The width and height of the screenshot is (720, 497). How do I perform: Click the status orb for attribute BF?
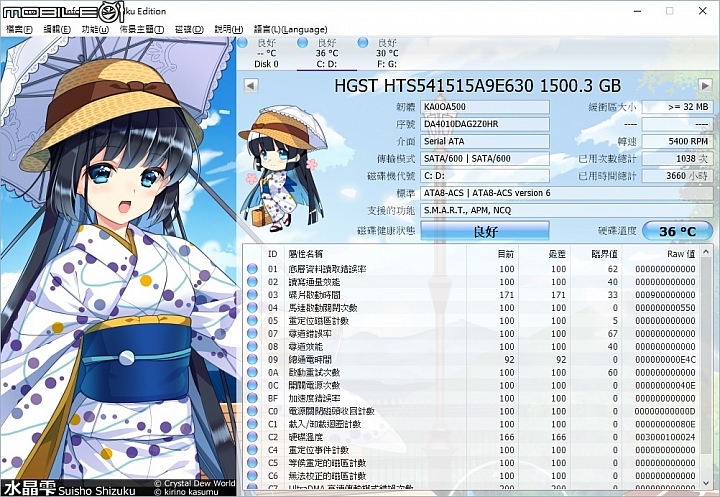pos(252,398)
